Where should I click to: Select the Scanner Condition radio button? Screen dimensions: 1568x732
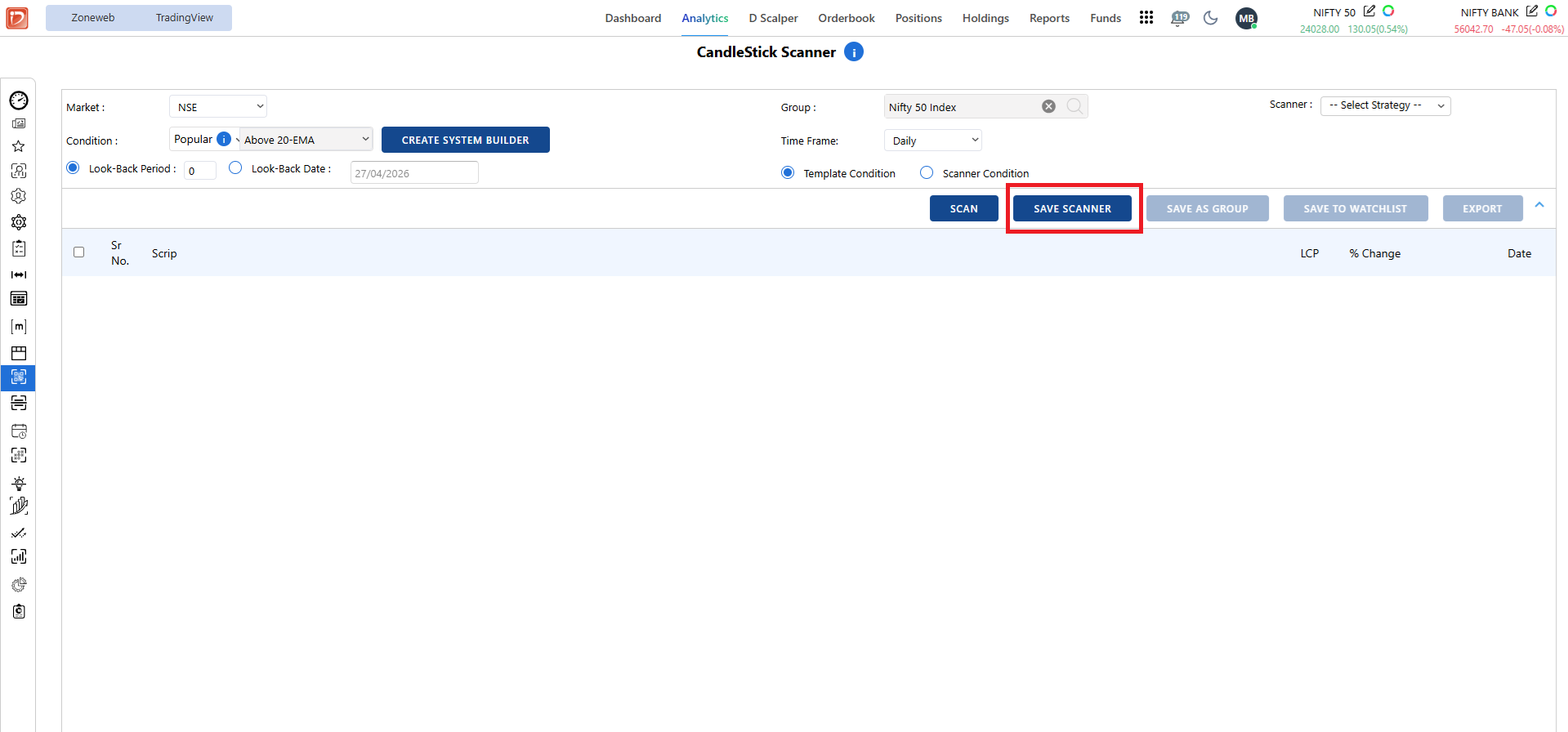pyautogui.click(x=927, y=173)
